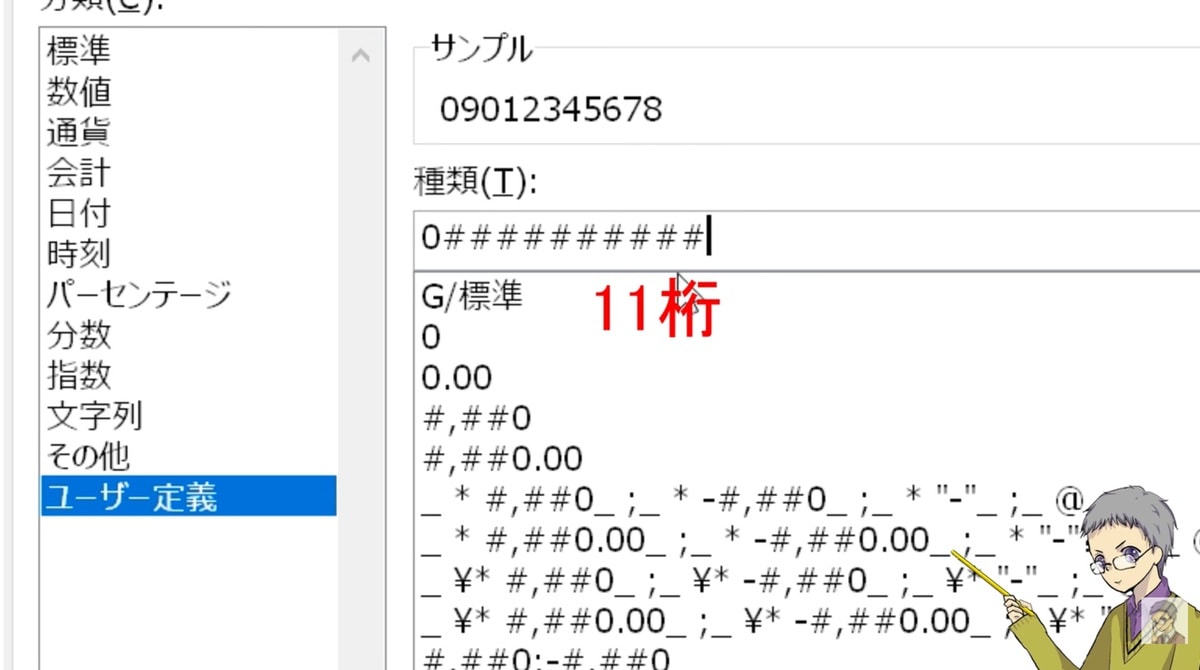Choose その他 category
This screenshot has height=670, width=1200.
tap(88, 456)
